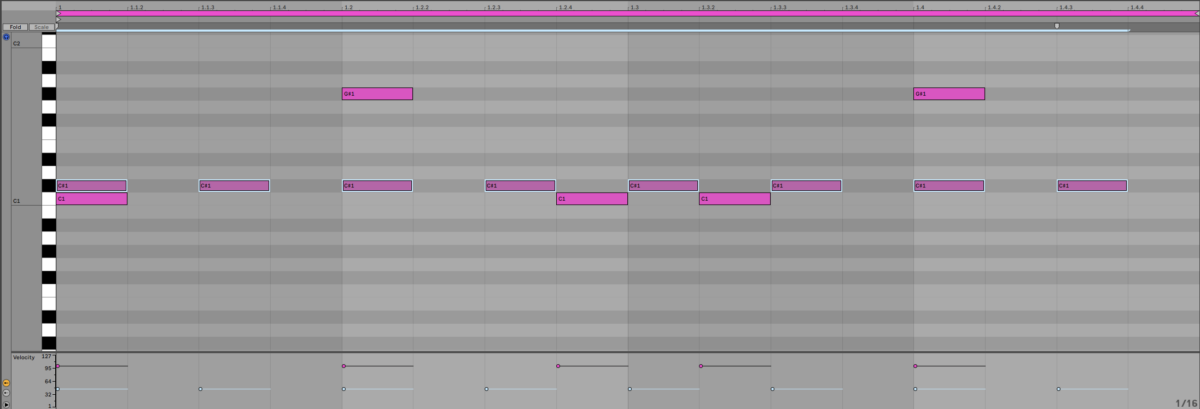Toggle the yellow velocity lane selector icon
Screen dimensions: 1200x409
pyautogui.click(x=6, y=383)
